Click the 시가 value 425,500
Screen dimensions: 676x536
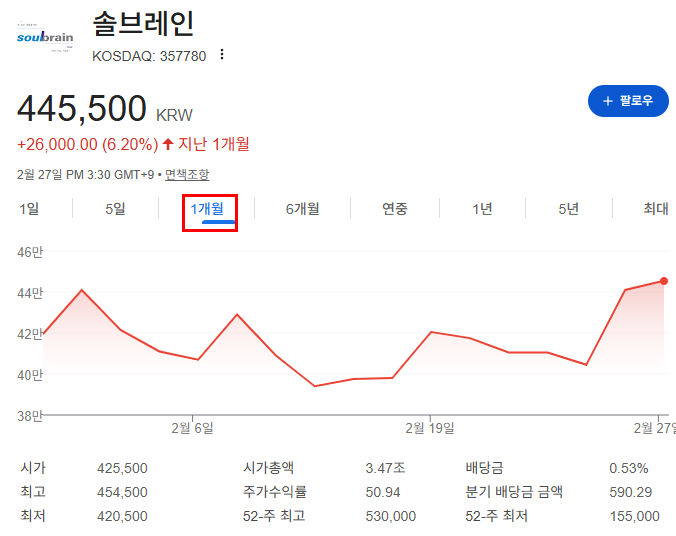pos(122,468)
